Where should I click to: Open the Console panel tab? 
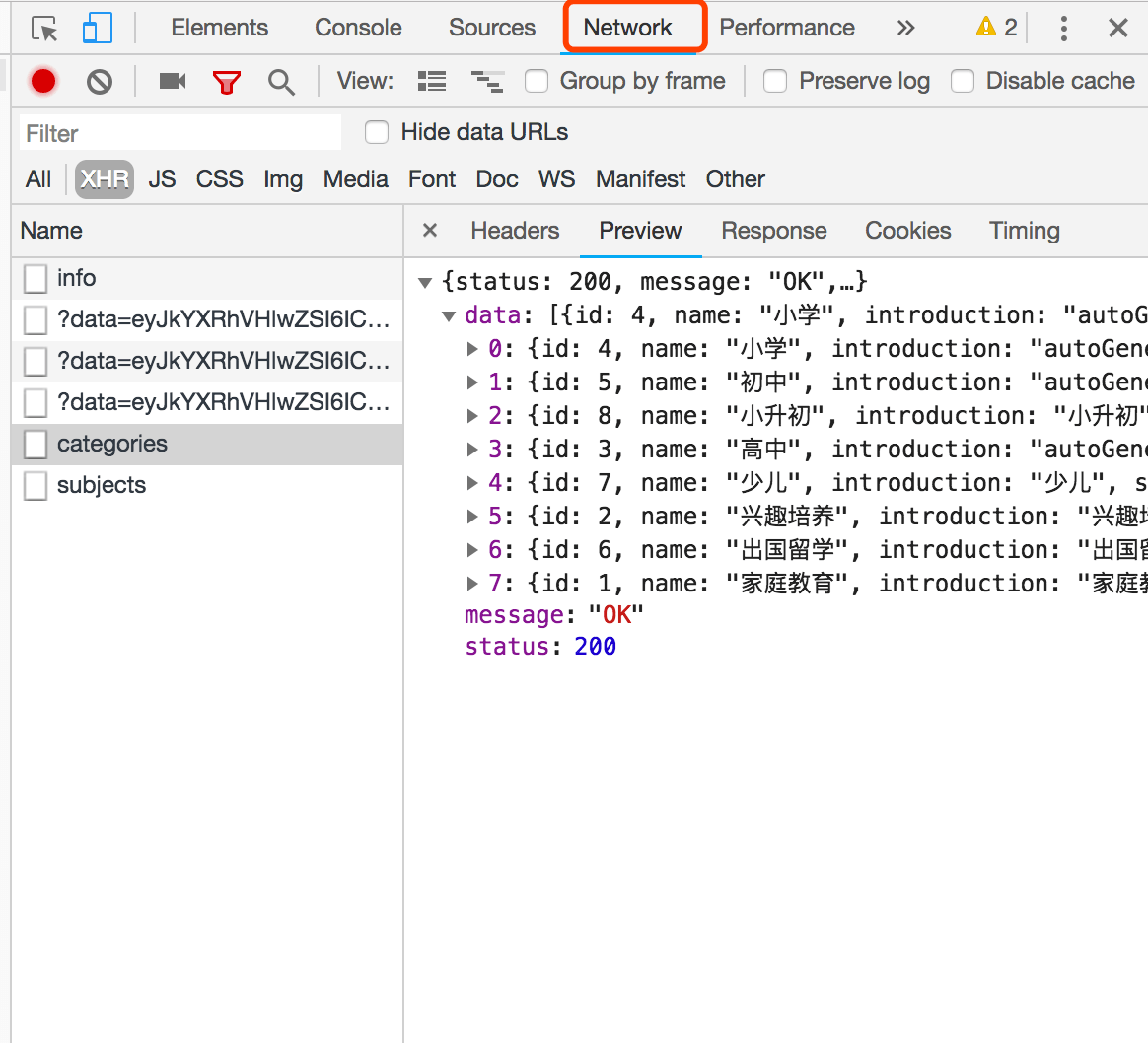pyautogui.click(x=358, y=28)
